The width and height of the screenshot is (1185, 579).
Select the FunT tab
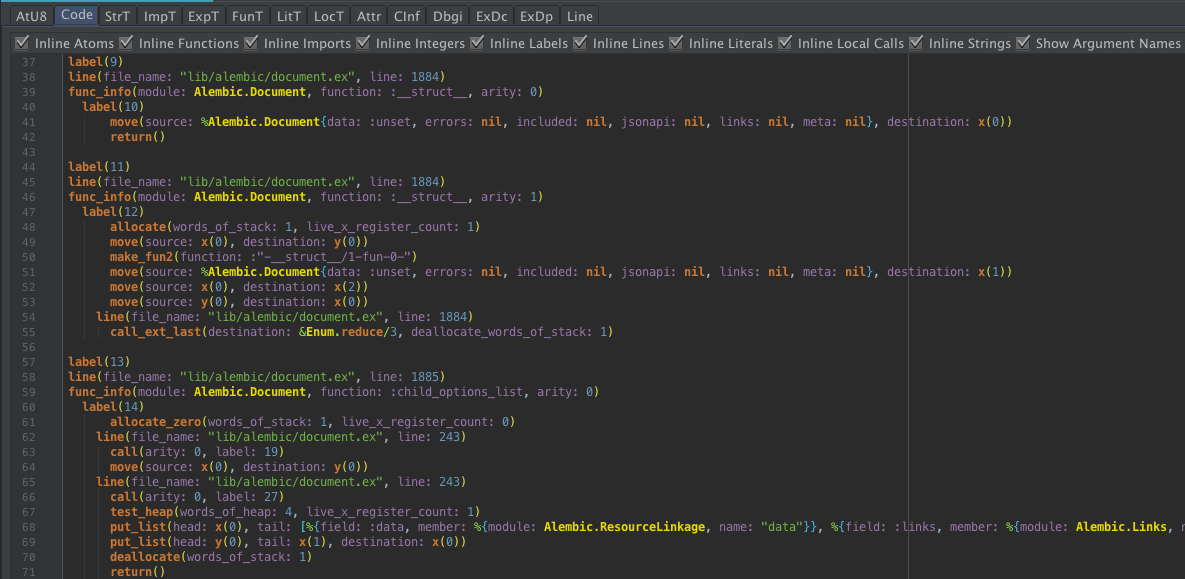pyautogui.click(x=246, y=16)
